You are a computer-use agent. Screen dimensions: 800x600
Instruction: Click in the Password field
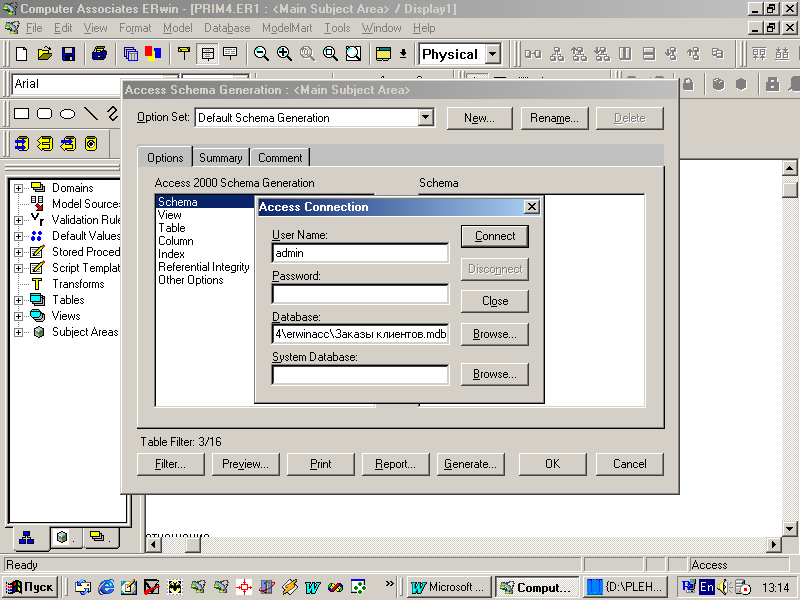(x=360, y=294)
